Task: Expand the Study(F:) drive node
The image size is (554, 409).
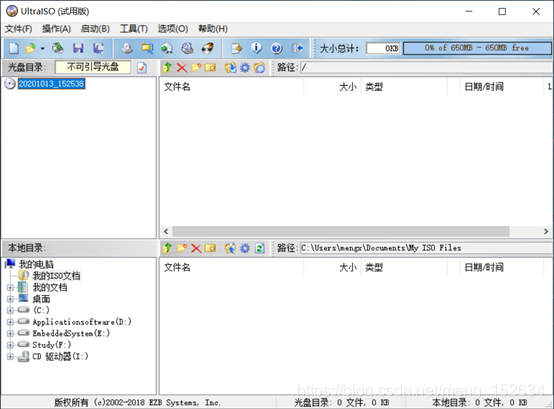Action: point(10,345)
